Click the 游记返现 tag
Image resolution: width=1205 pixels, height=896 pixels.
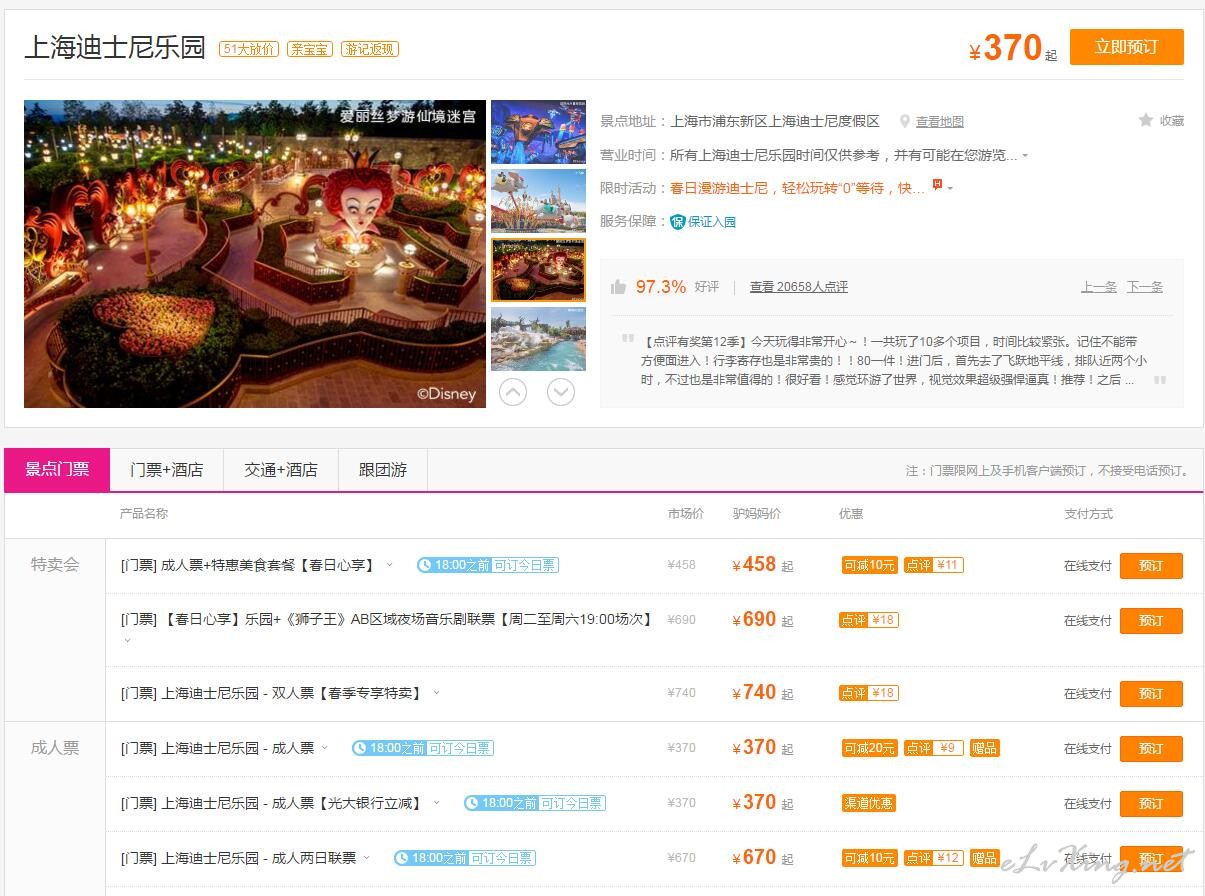pyautogui.click(x=370, y=49)
